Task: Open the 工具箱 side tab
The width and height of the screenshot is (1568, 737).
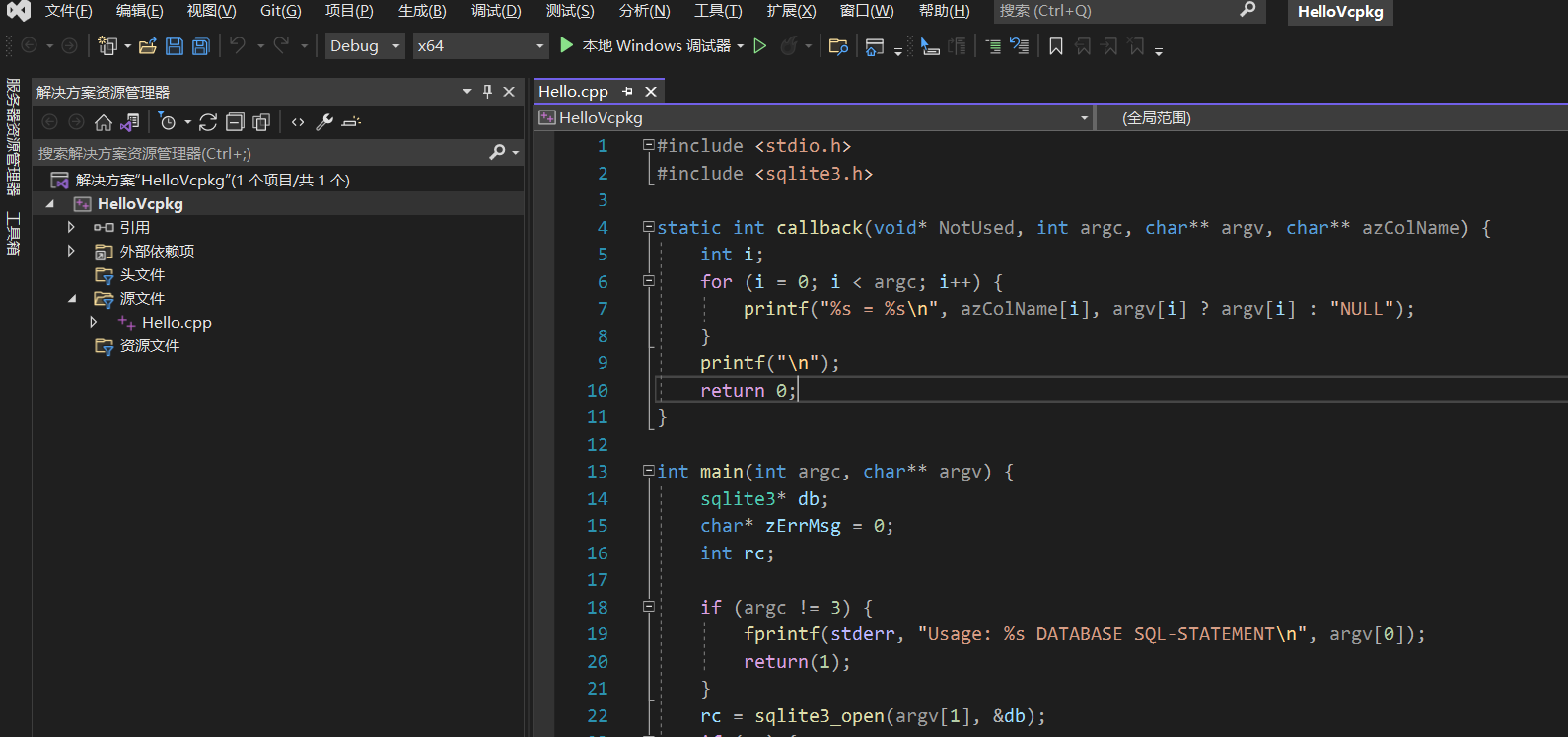Action: (x=13, y=233)
